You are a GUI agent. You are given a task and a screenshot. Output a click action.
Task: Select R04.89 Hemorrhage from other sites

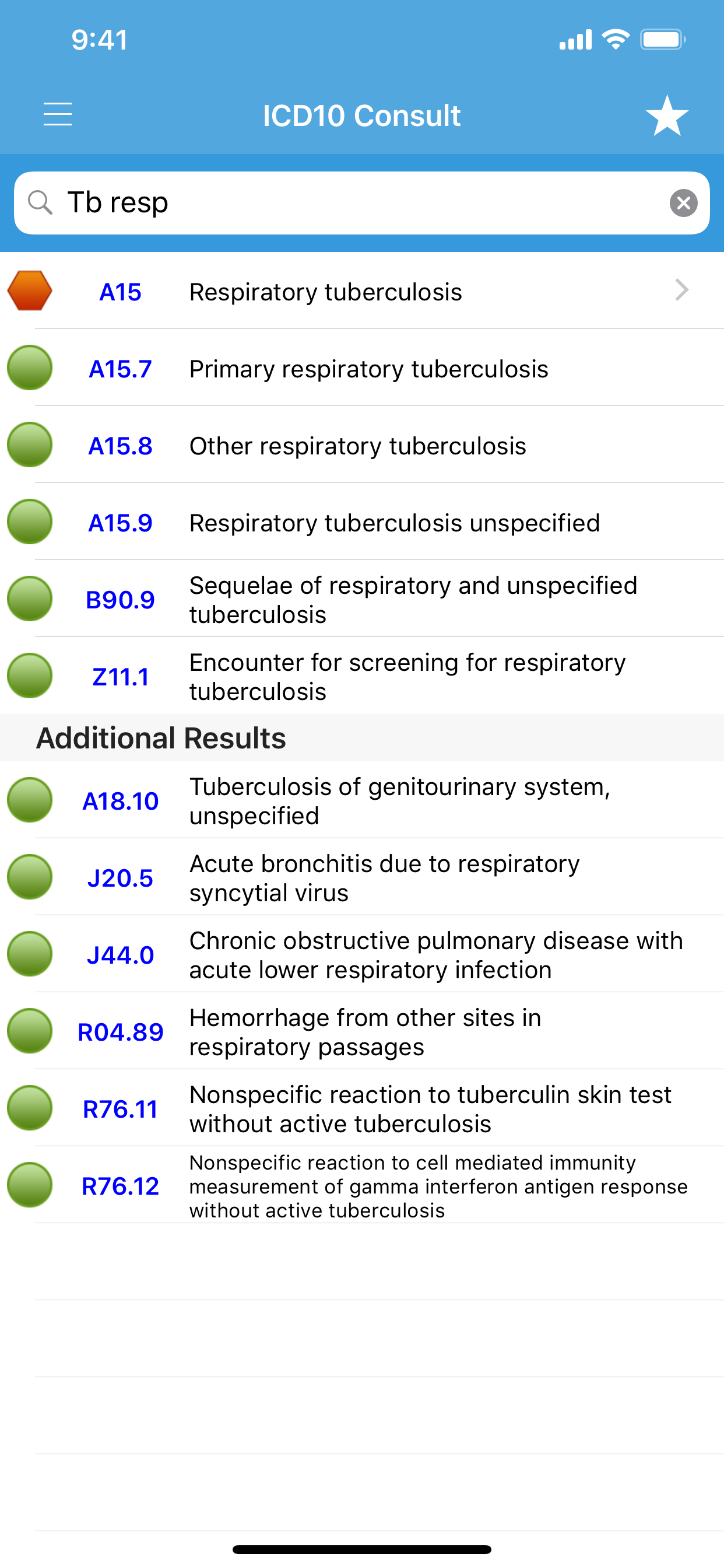(x=362, y=1031)
